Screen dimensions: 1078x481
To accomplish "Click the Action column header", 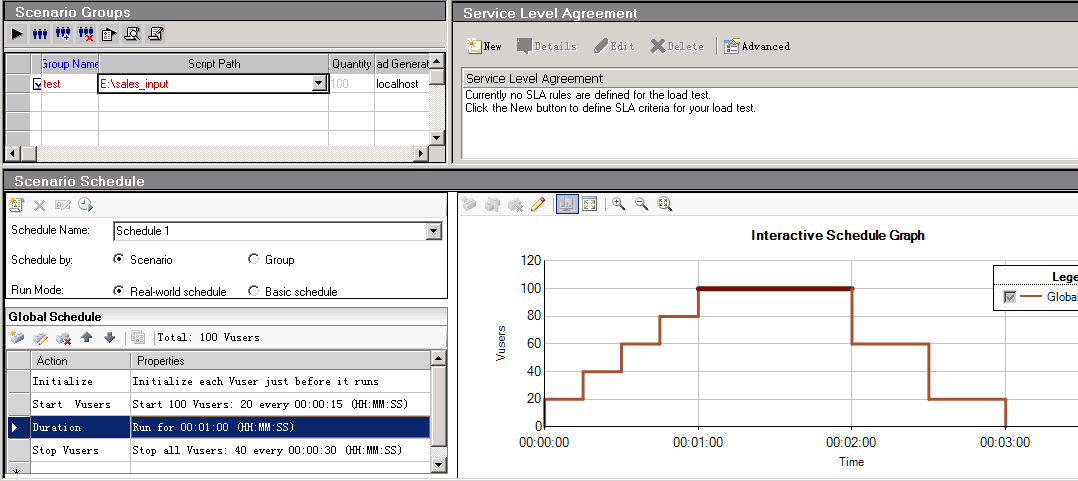I will [80, 361].
